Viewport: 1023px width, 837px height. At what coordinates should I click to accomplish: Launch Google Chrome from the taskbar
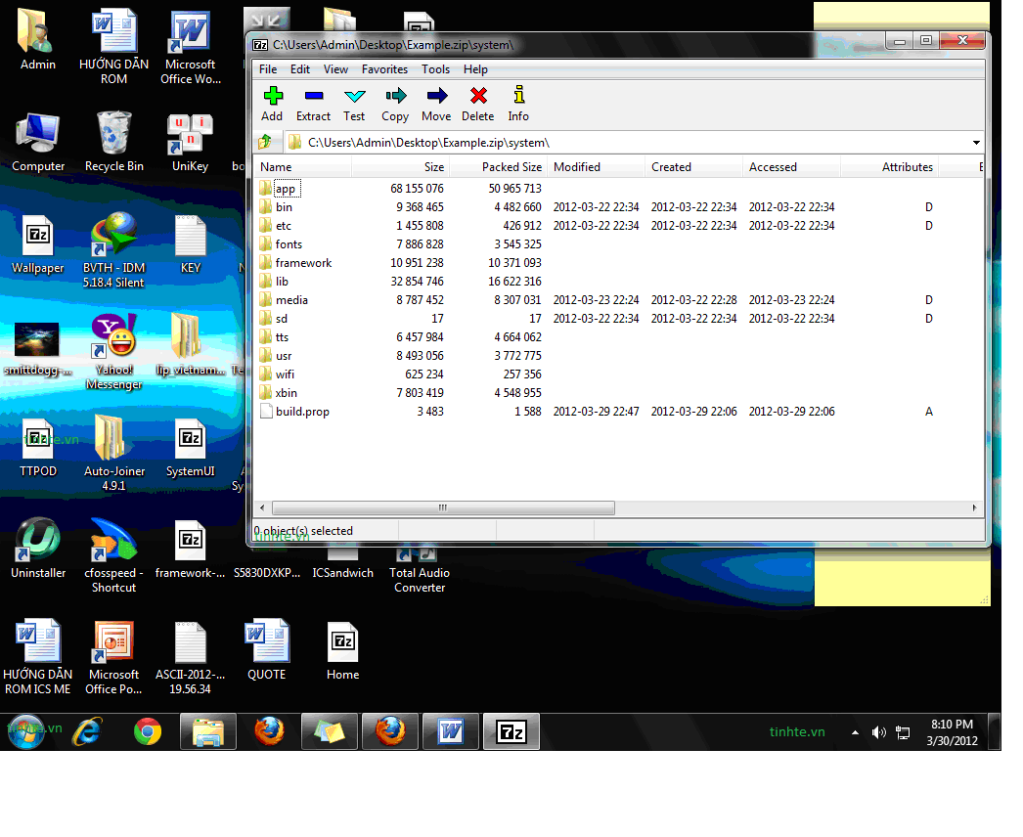click(x=147, y=733)
